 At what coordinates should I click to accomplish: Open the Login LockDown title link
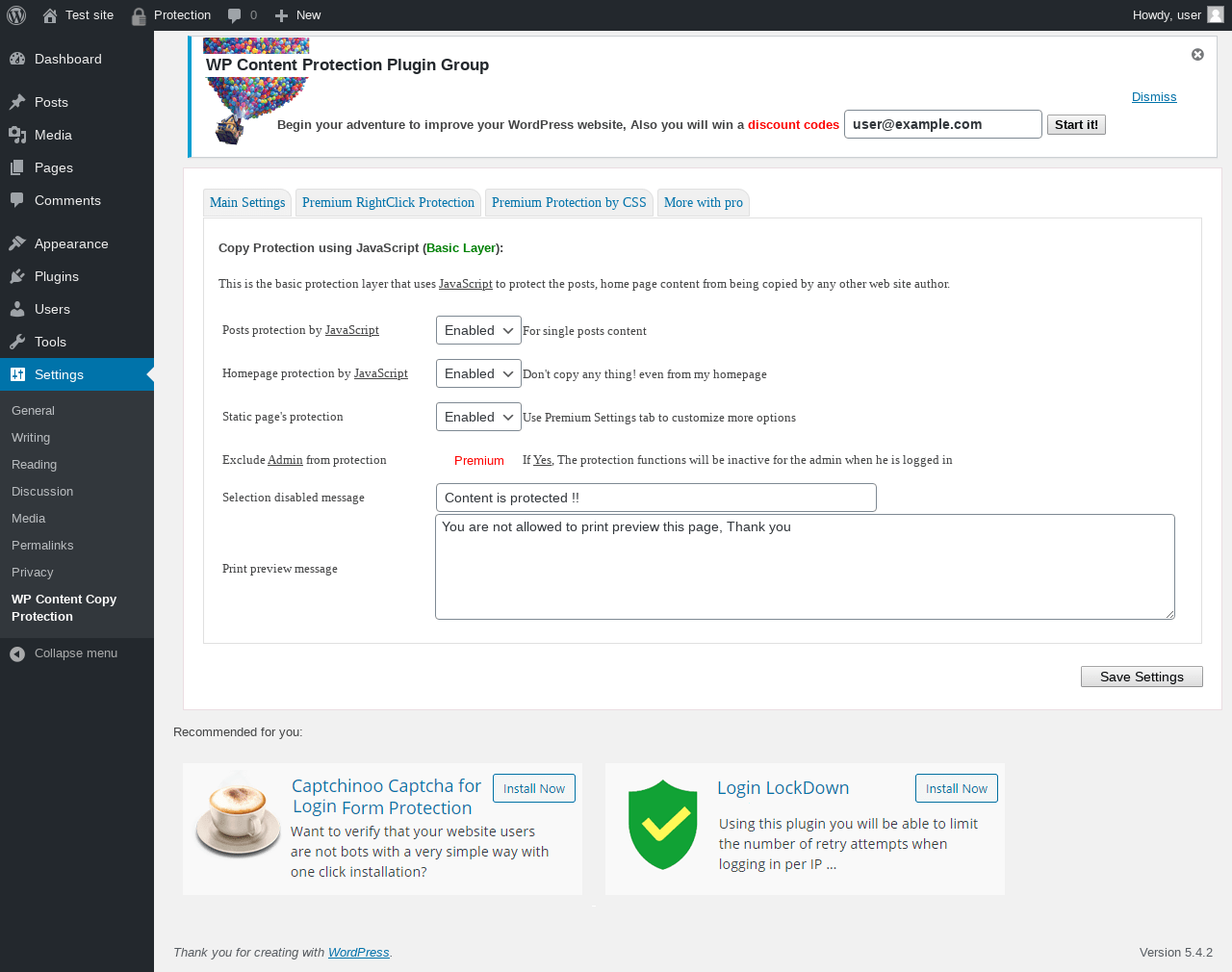tap(783, 788)
